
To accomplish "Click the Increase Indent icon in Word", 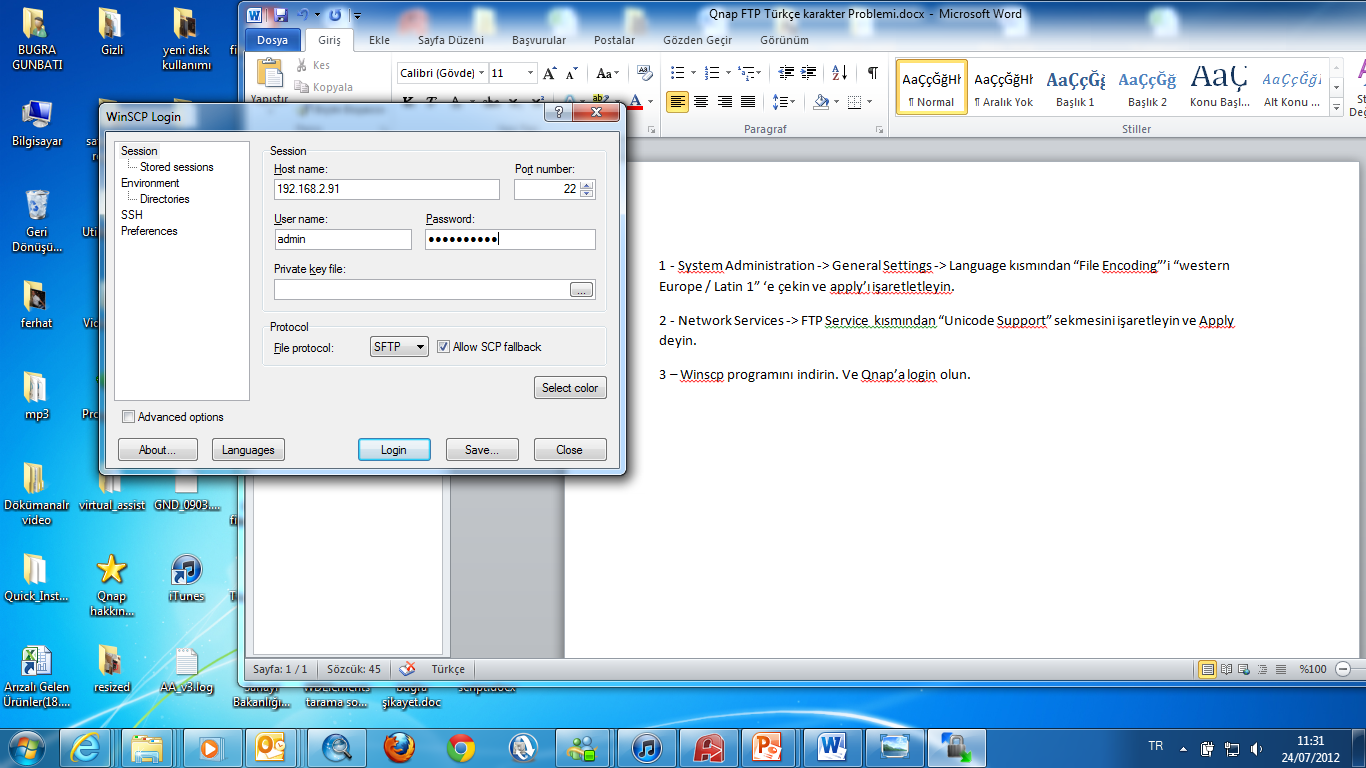I will click(808, 73).
